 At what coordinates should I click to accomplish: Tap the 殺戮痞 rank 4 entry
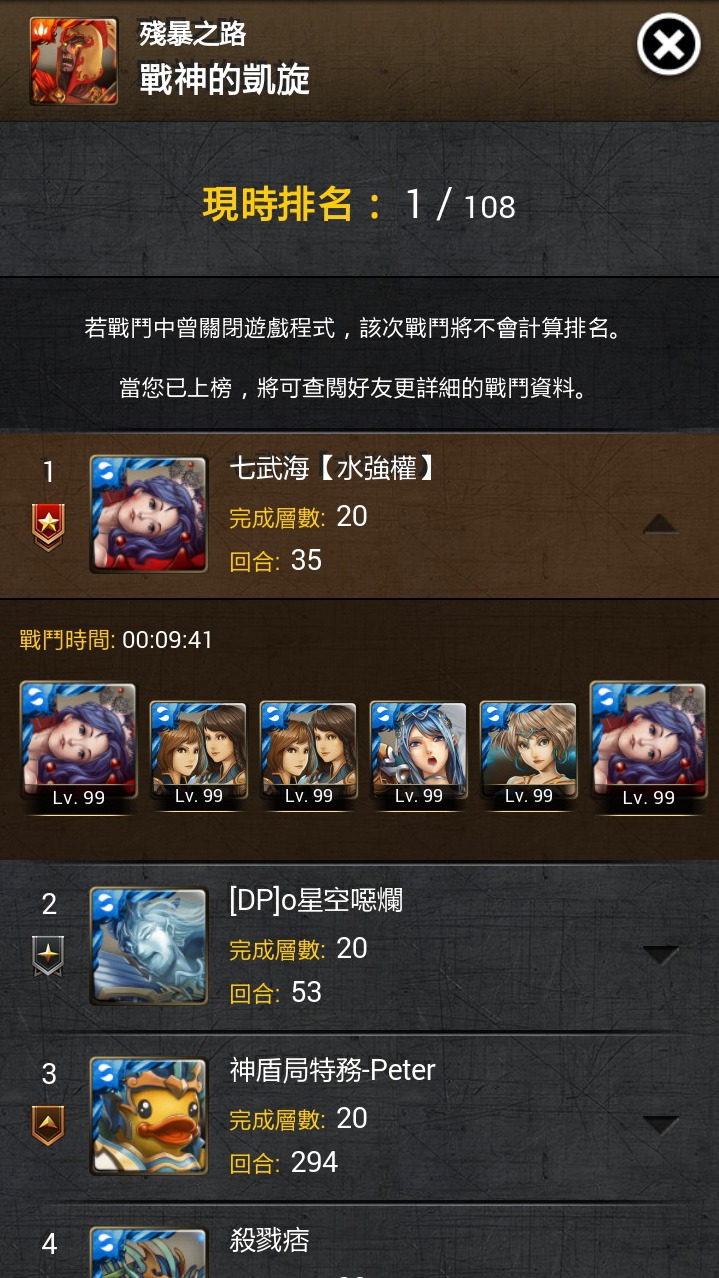[x=359, y=1243]
